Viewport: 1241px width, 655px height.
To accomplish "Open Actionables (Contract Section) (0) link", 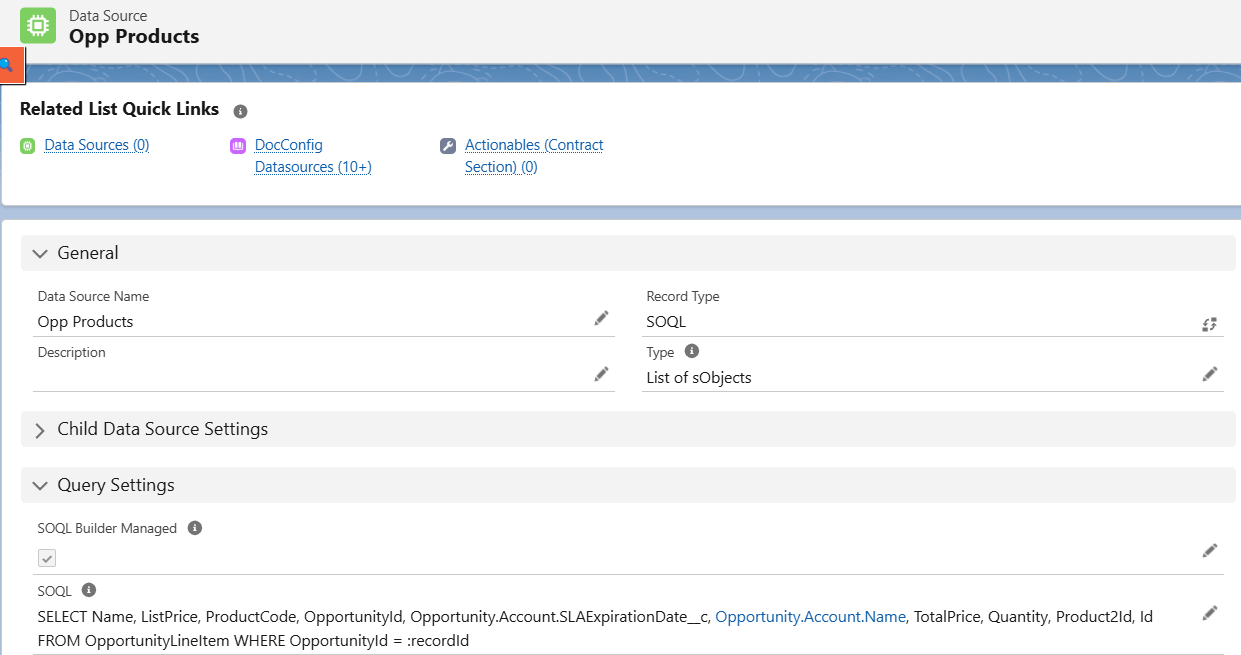I will coord(534,156).
